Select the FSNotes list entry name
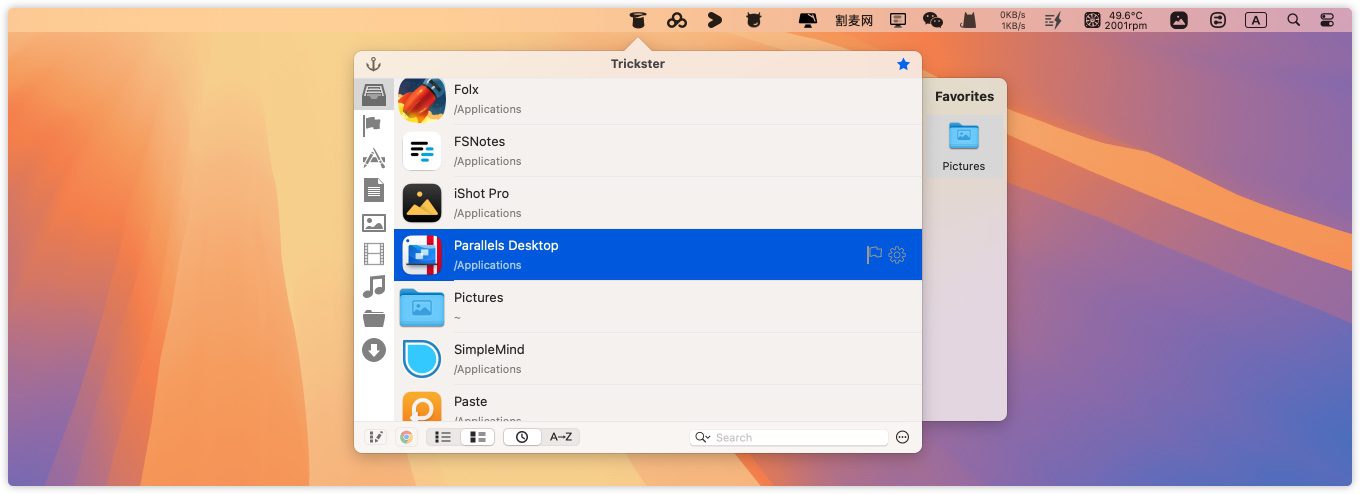1360x494 pixels. click(479, 141)
